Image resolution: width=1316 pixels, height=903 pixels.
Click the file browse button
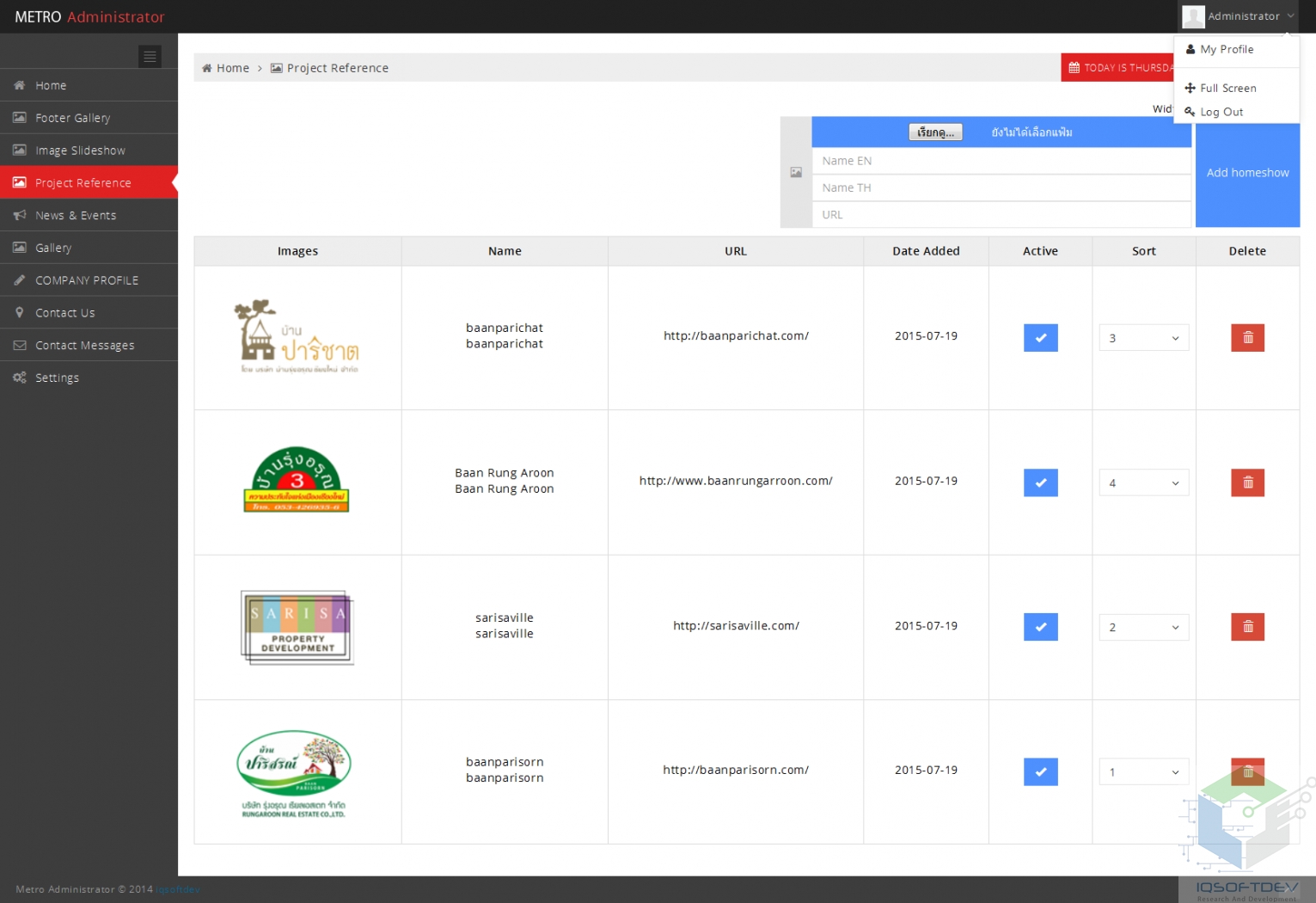point(935,132)
